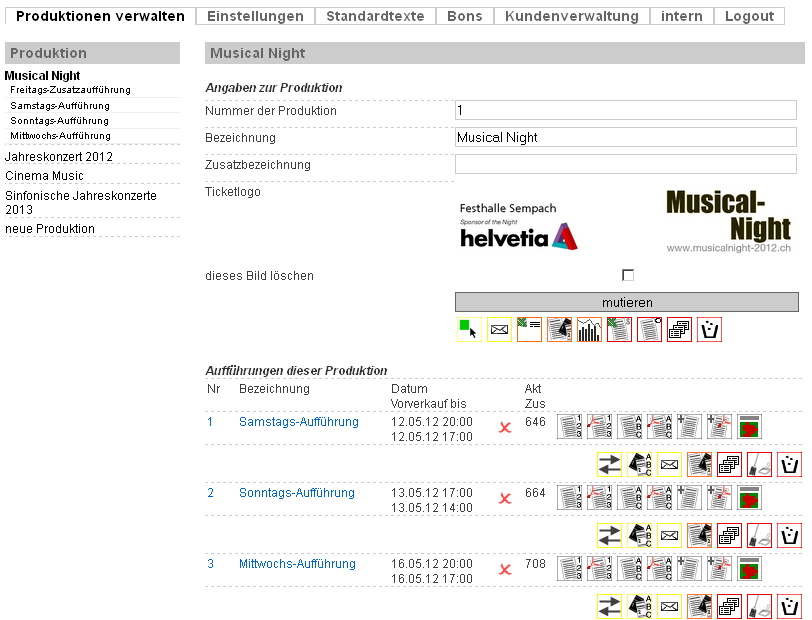812x620 pixels.
Task: Select Sonntags-Aufführung in the sidebar
Action: click(x=60, y=121)
